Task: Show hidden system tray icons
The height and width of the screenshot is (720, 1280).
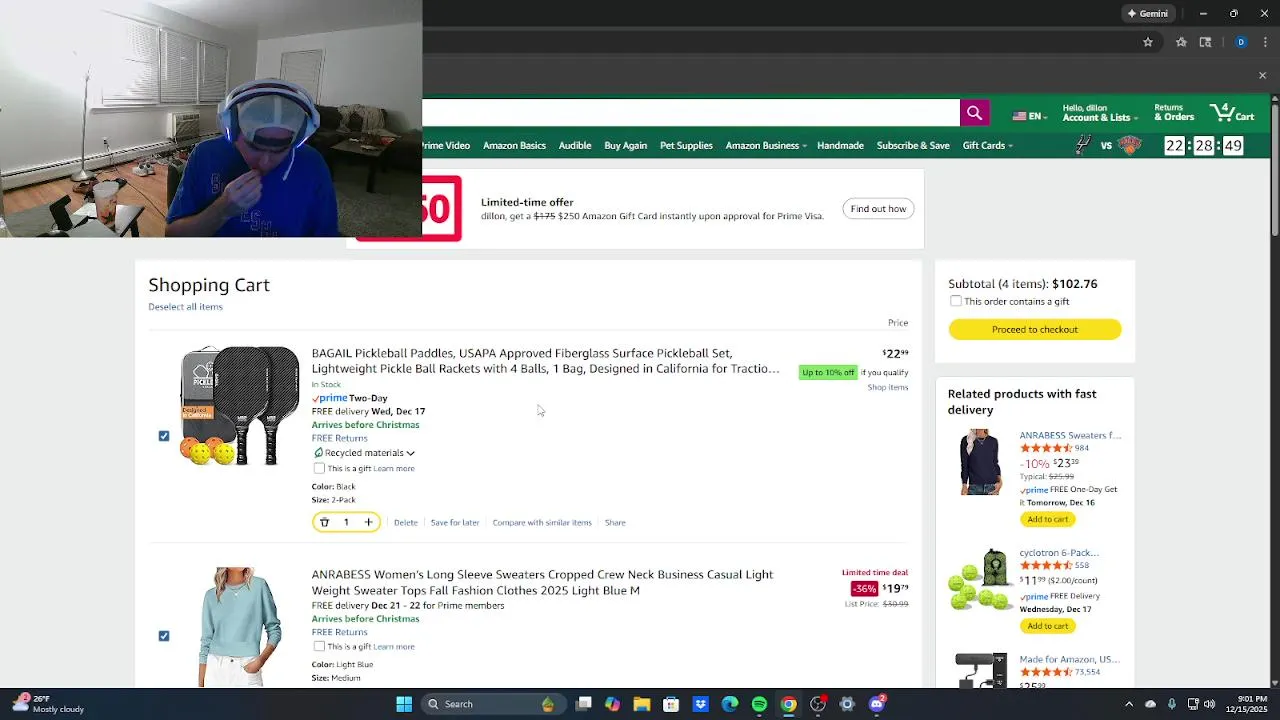Action: click(x=1129, y=704)
